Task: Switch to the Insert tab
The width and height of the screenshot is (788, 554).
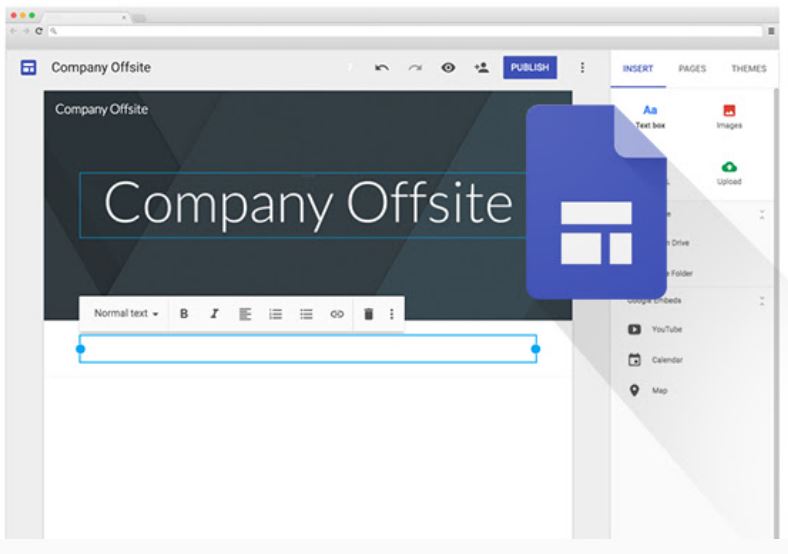Action: tap(638, 69)
